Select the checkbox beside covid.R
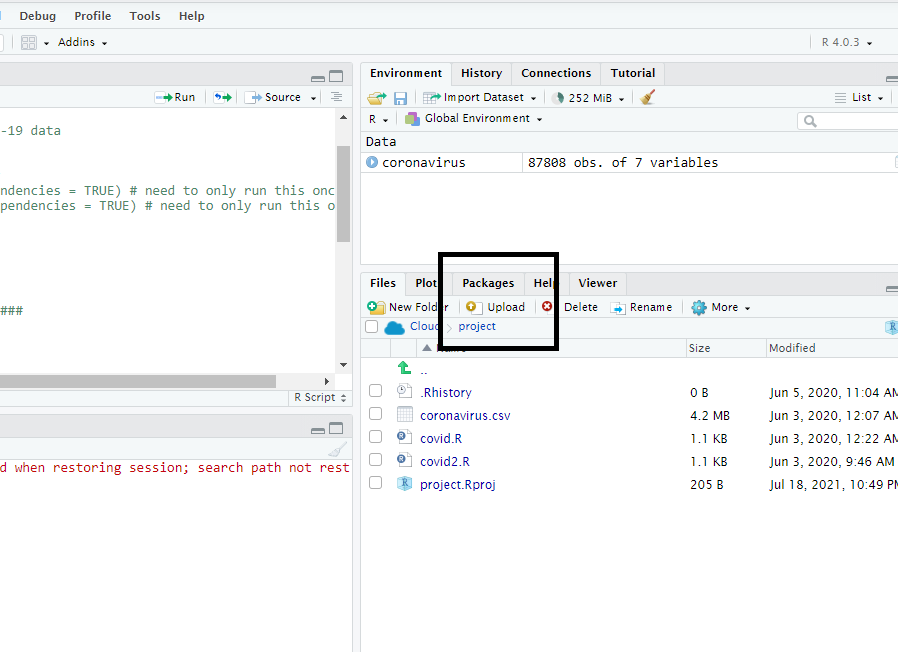898x652 pixels. pos(375,437)
